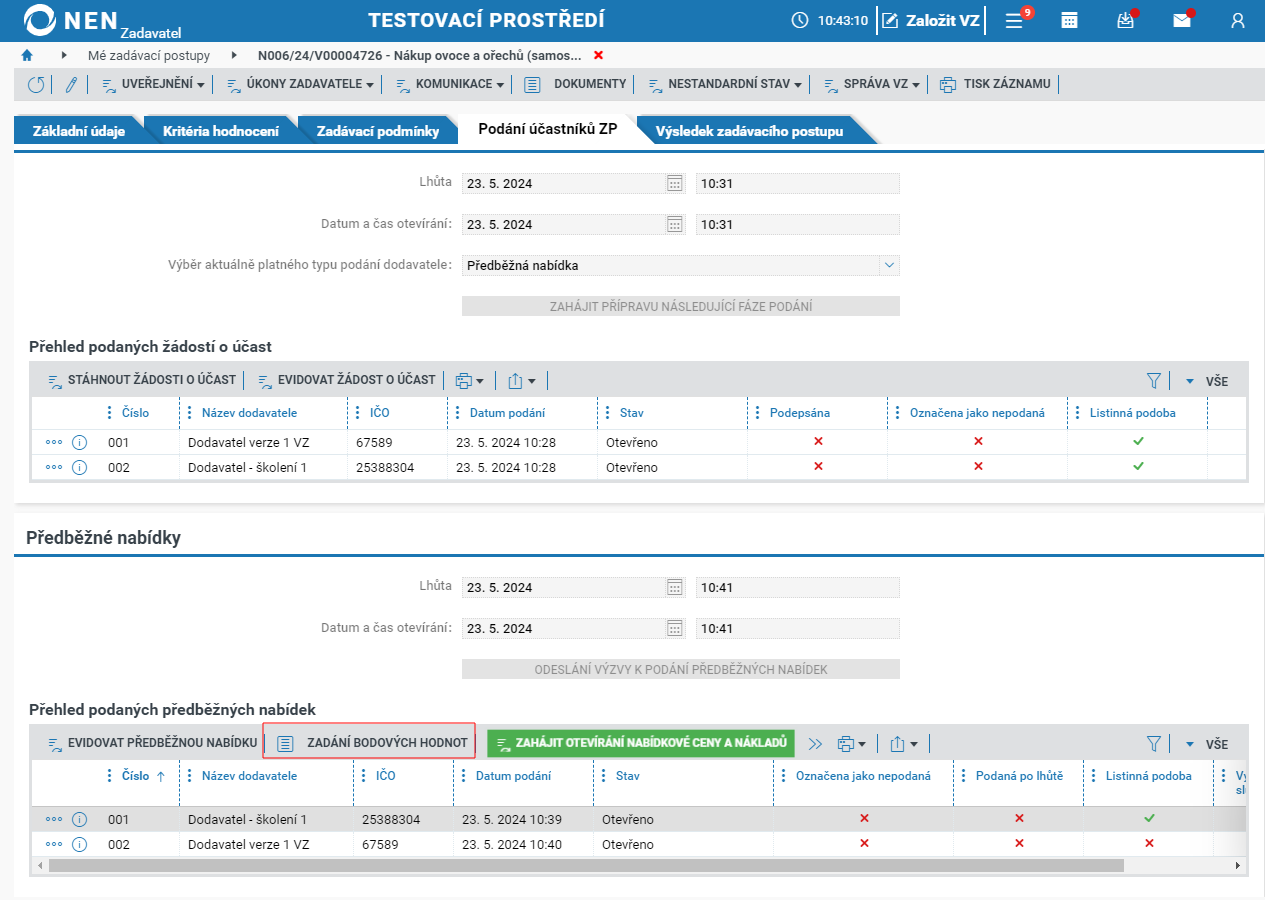Open the VŠE view dropdown for nabídky table
1265x900 pixels.
(1207, 744)
